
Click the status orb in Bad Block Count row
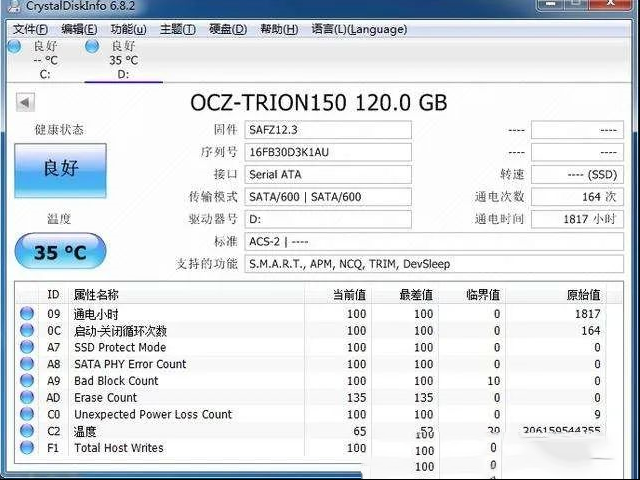(27, 380)
